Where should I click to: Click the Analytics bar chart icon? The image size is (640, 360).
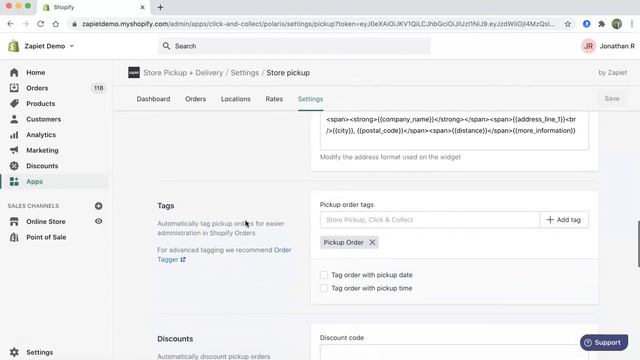pyautogui.click(x=14, y=135)
